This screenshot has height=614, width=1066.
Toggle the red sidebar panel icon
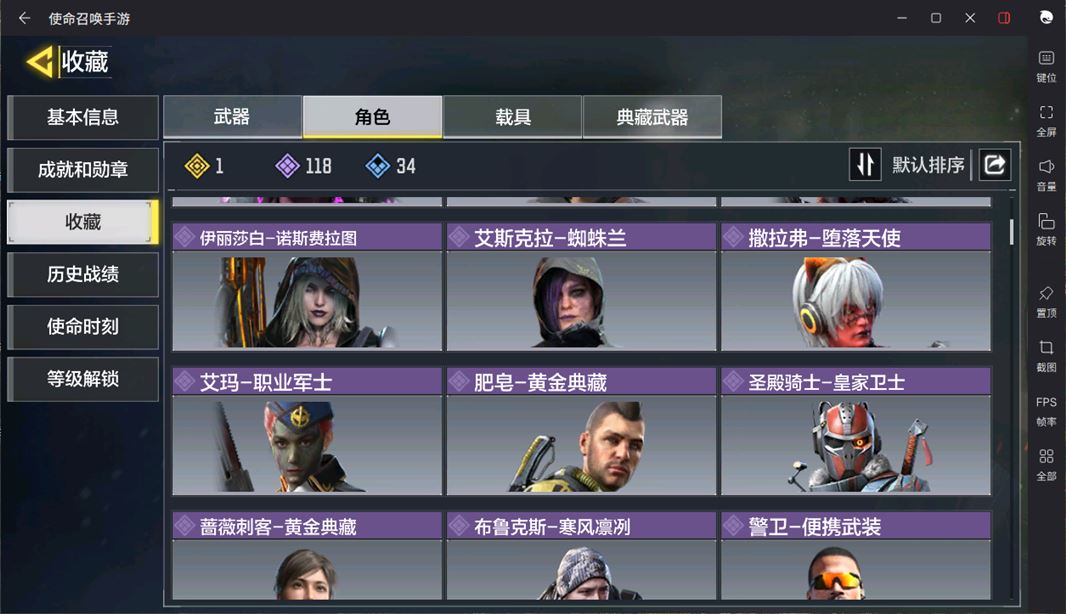tap(1004, 18)
